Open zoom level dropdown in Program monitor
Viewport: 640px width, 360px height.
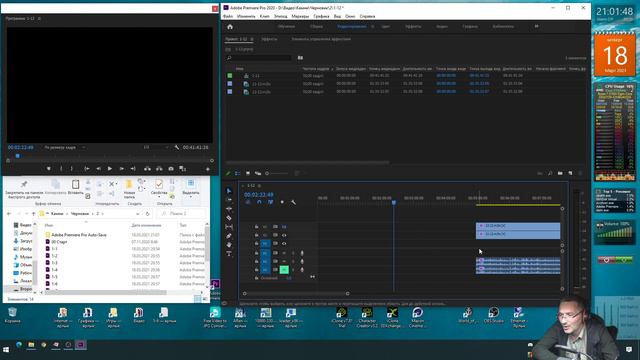[x=65, y=147]
